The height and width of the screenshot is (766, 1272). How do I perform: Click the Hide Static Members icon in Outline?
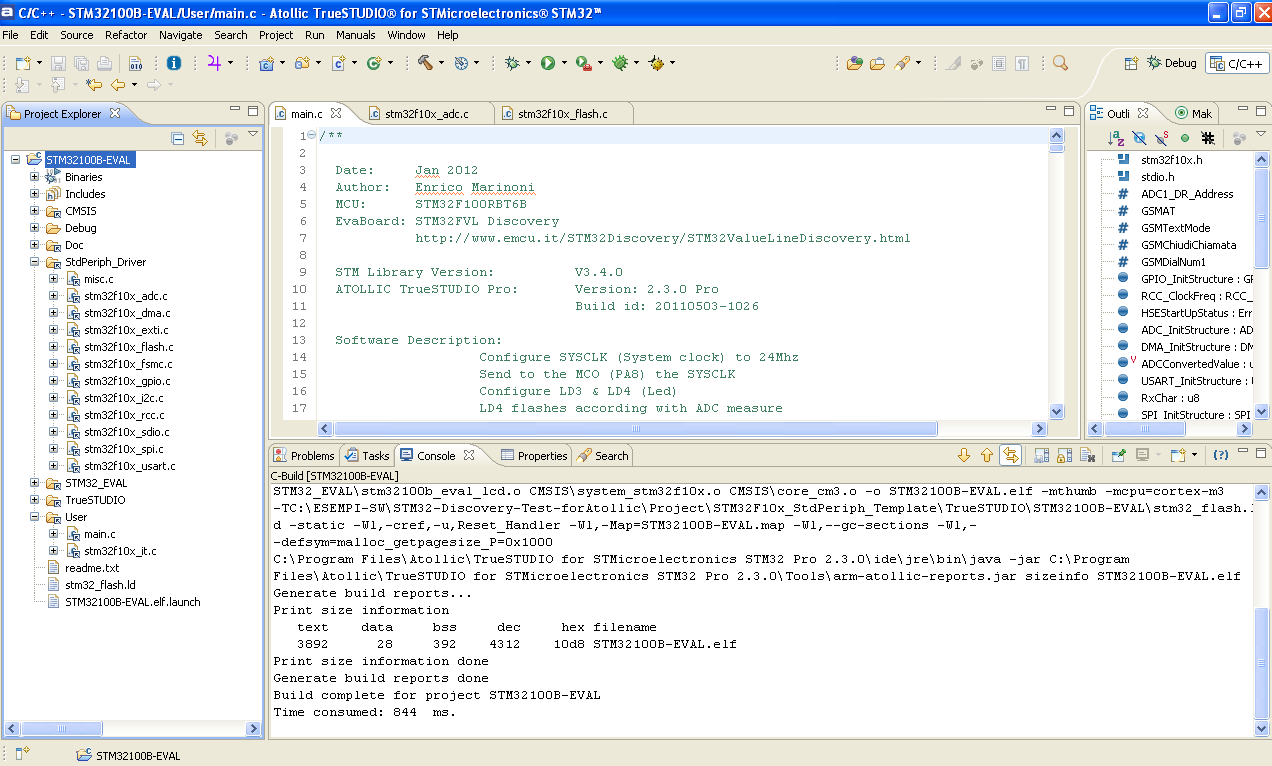point(1161,138)
